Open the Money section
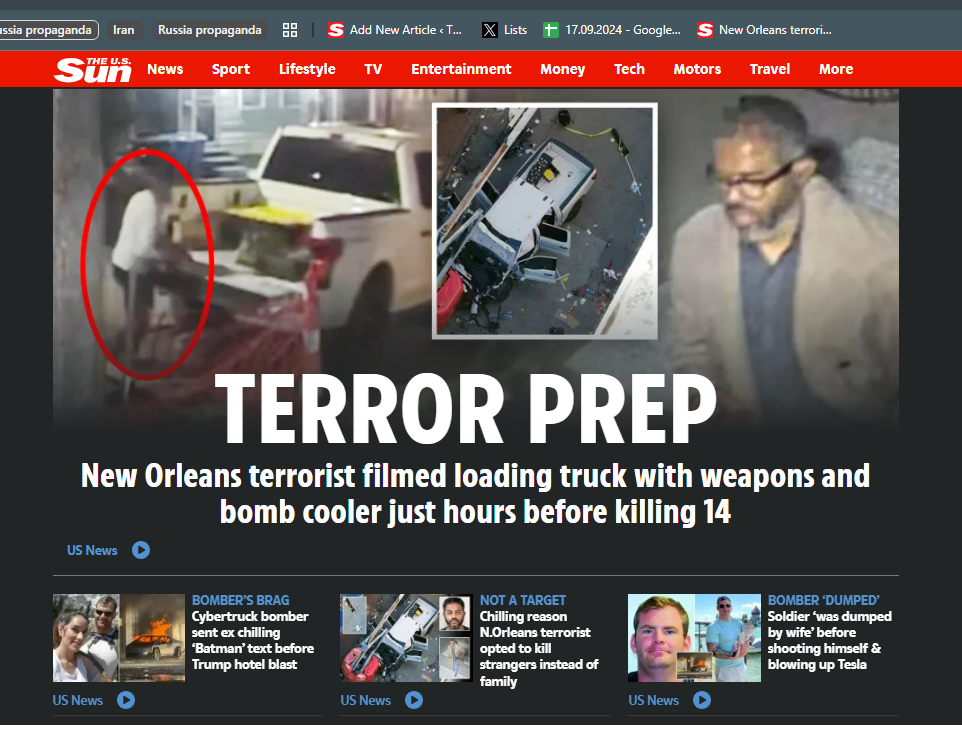The image size is (962, 730). (563, 69)
